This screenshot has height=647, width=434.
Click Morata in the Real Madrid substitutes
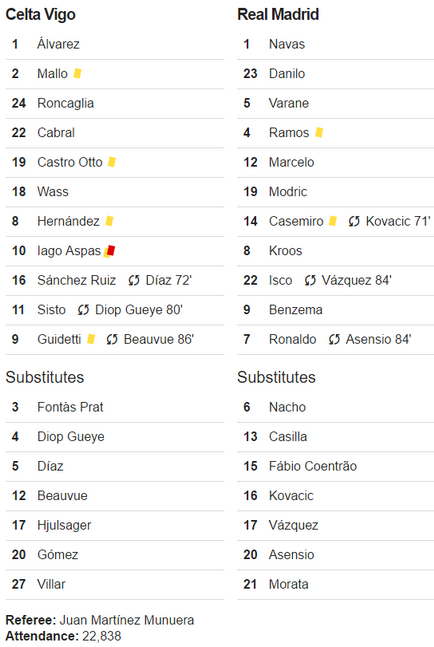[x=288, y=584]
